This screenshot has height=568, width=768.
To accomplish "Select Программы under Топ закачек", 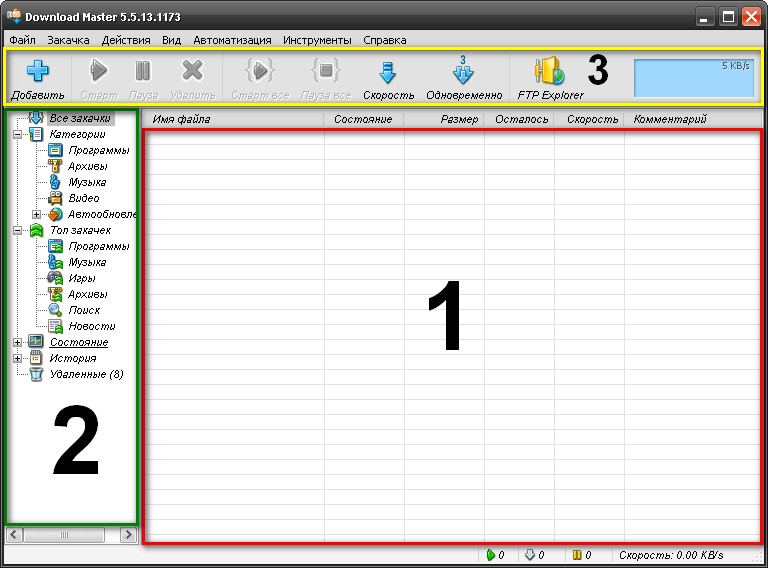I will [x=99, y=246].
